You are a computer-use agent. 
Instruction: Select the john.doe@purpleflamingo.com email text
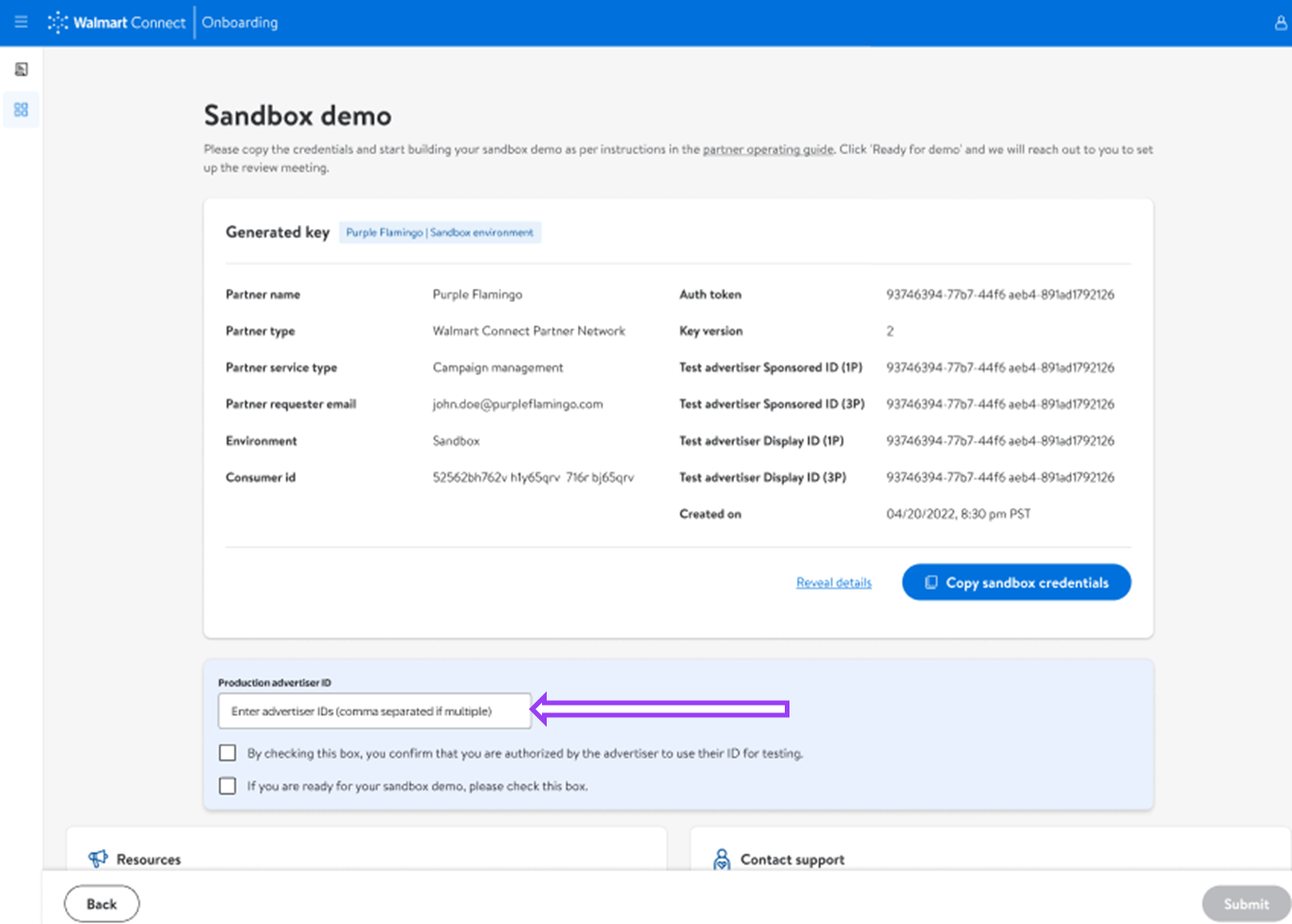click(518, 405)
